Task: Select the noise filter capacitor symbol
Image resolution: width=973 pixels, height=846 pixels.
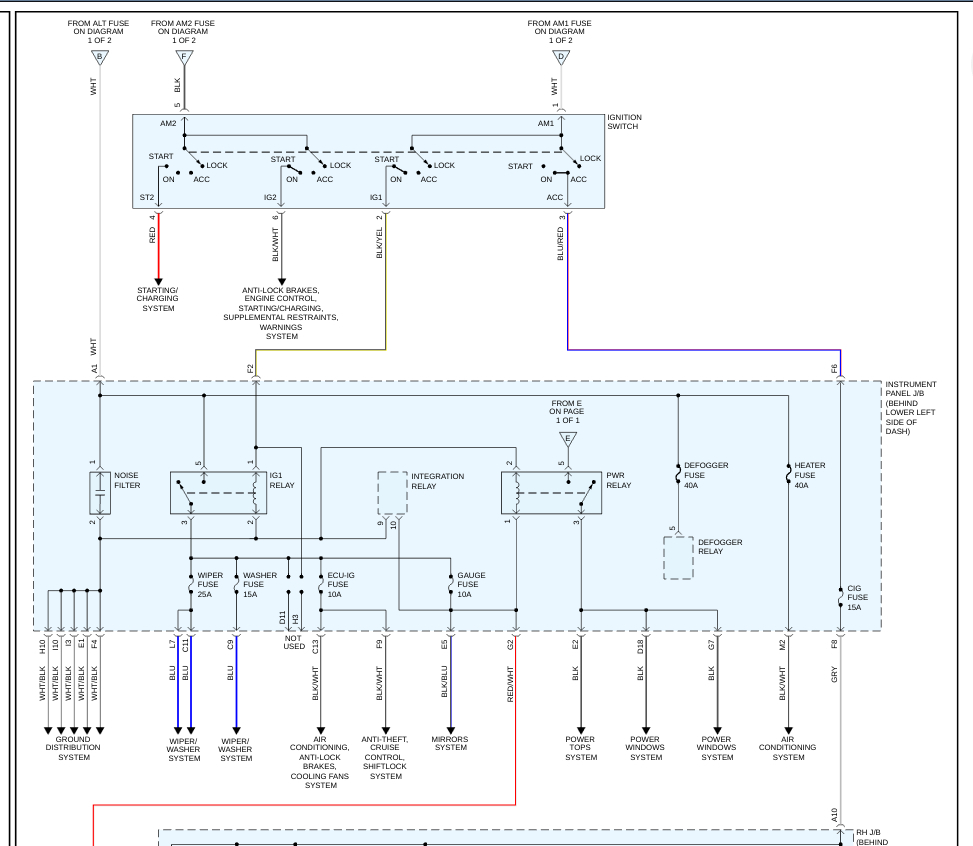Action: tap(100, 493)
